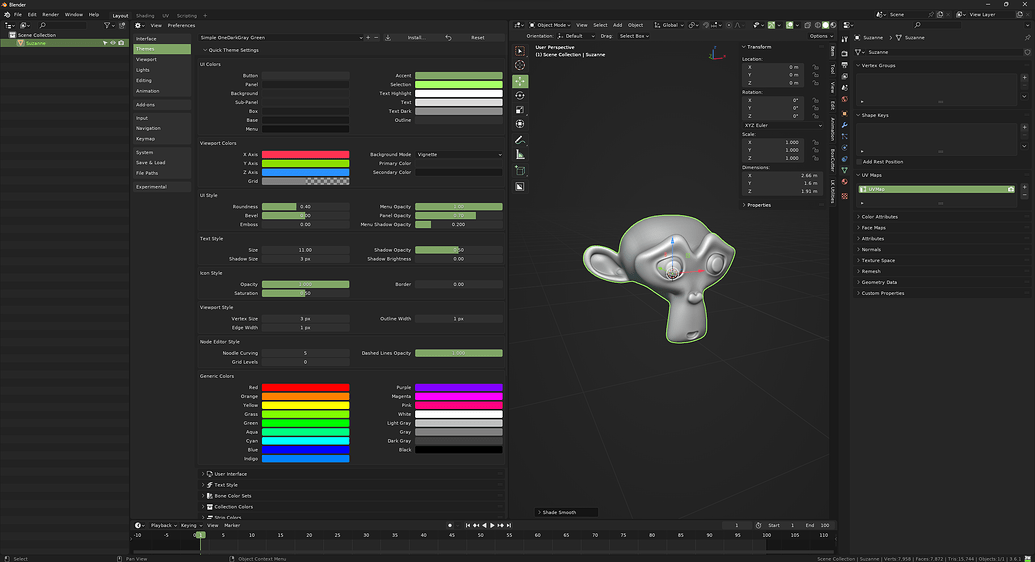Click the Shade Smooth operator panel

click(x=566, y=512)
